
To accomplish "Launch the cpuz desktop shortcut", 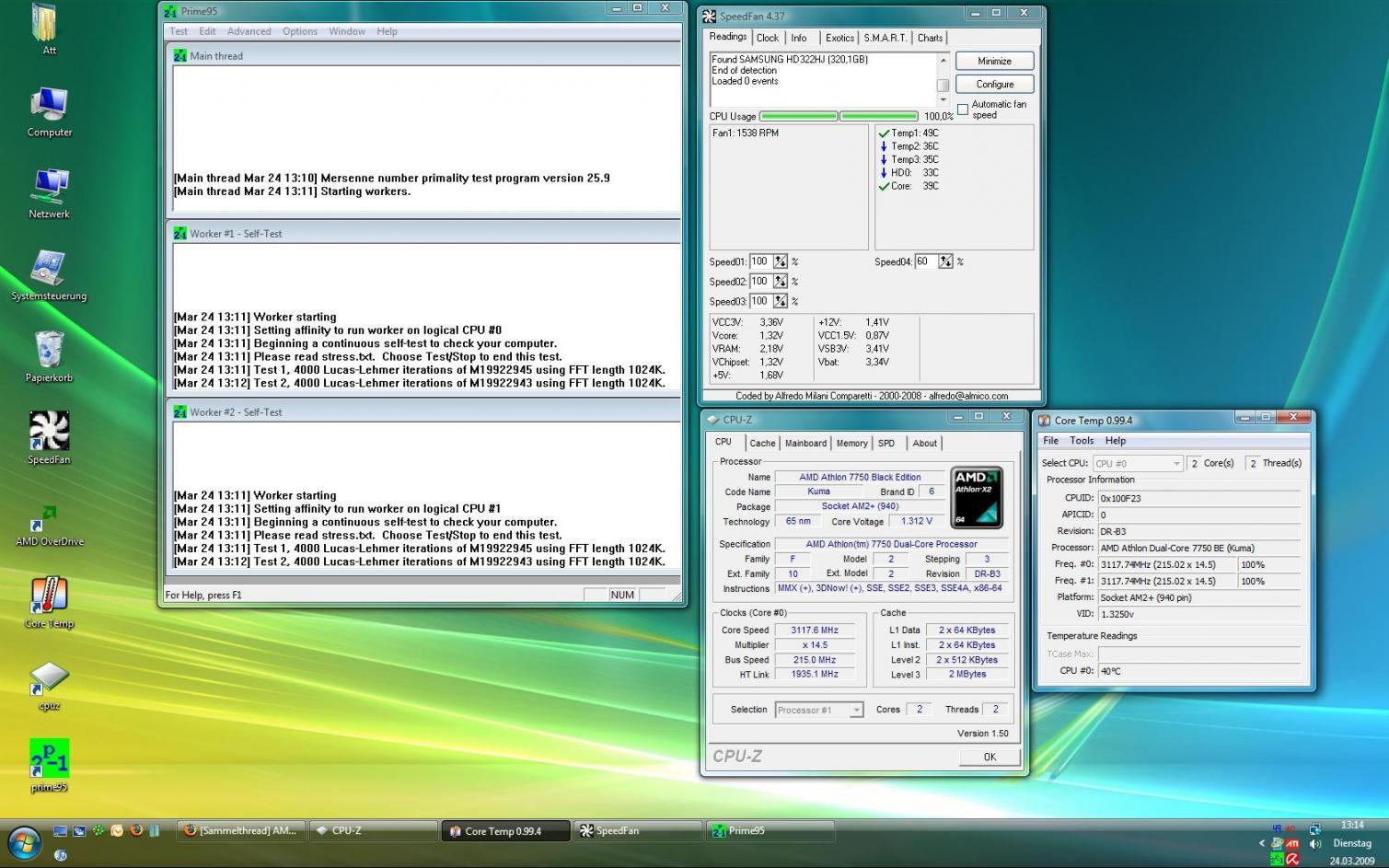I will (49, 685).
